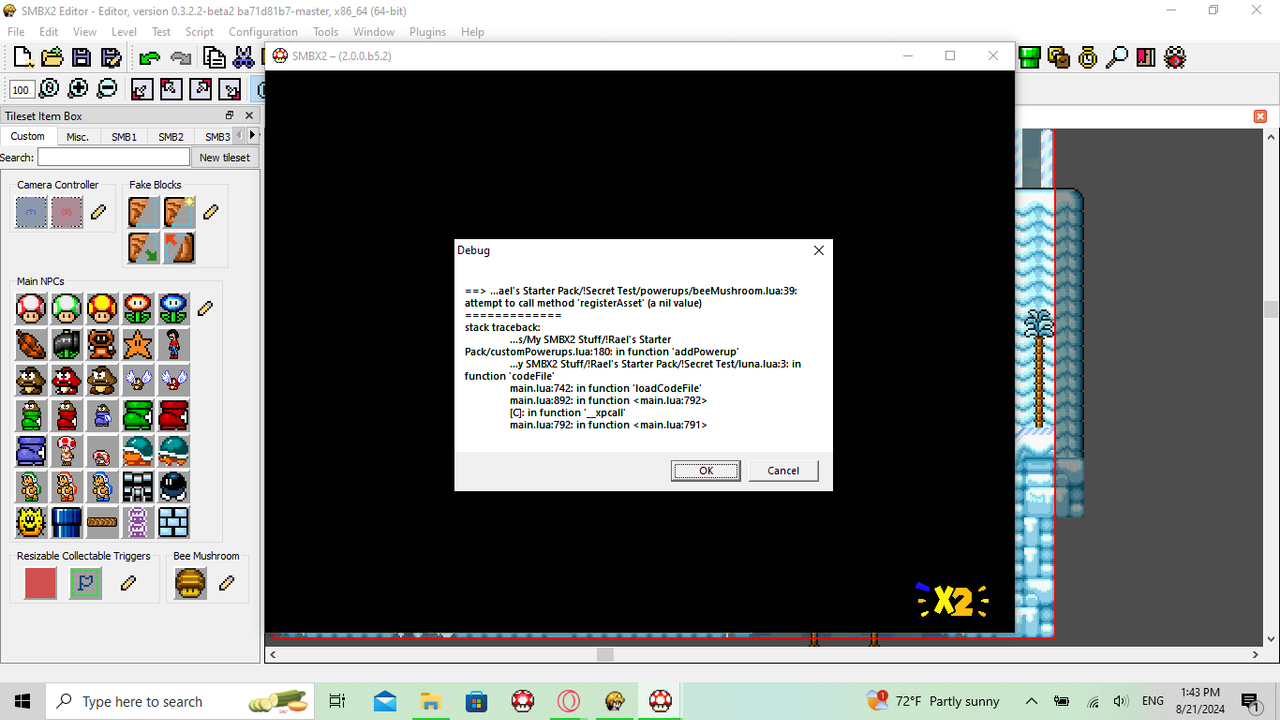This screenshot has height=720, width=1280.
Task: Cancel the Debug error dialog
Action: point(783,470)
